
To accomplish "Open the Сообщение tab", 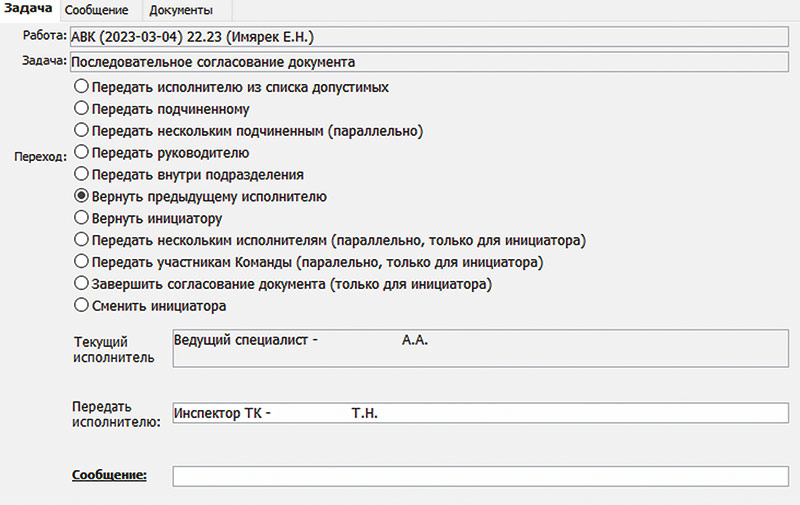I will (x=103, y=11).
